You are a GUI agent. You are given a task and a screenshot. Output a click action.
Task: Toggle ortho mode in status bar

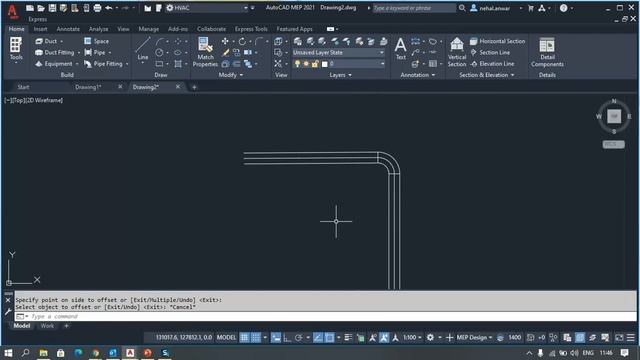click(287, 338)
